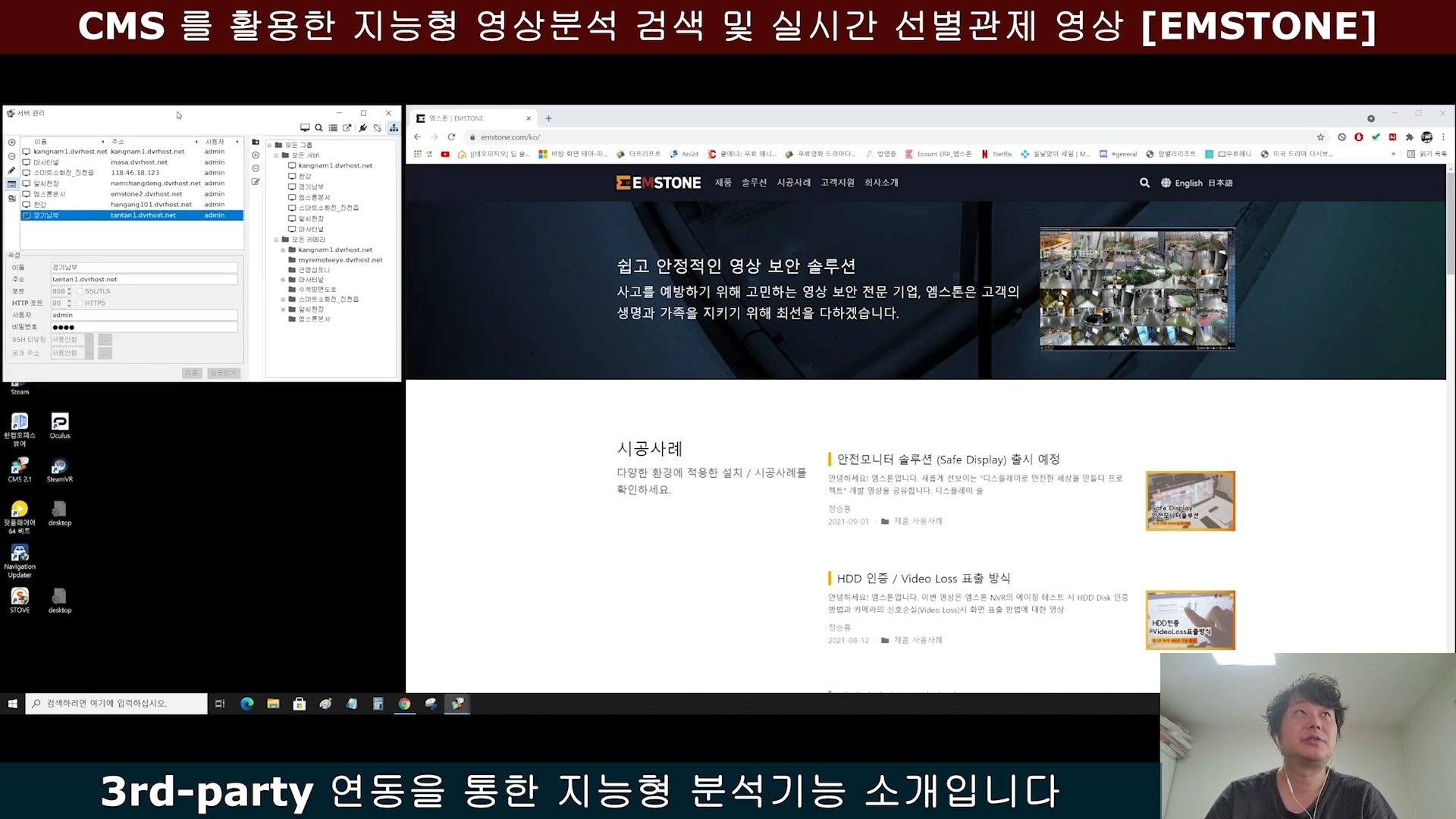Open the Chrome three-dot menu

[1443, 137]
